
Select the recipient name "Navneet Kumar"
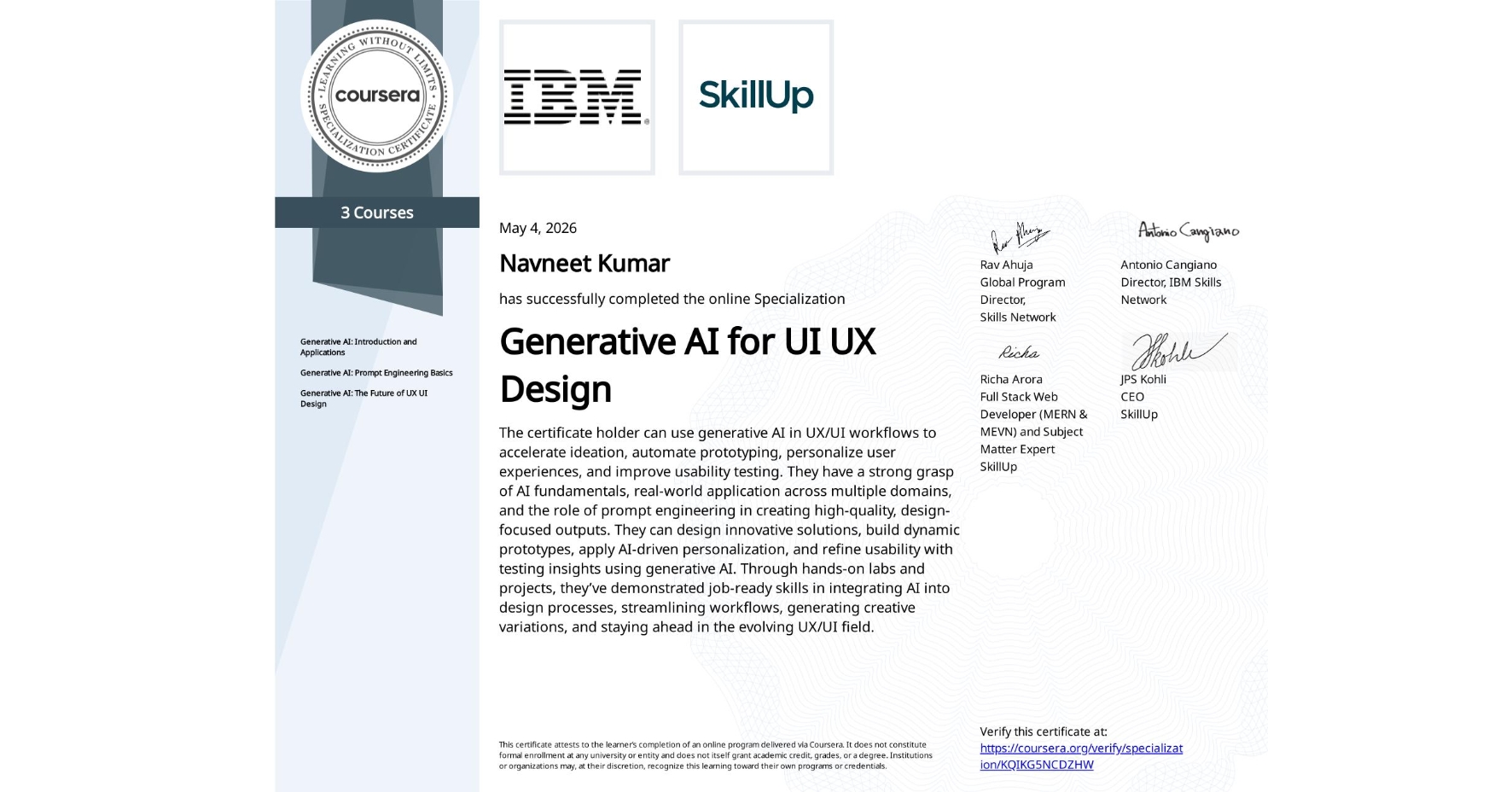click(x=584, y=263)
